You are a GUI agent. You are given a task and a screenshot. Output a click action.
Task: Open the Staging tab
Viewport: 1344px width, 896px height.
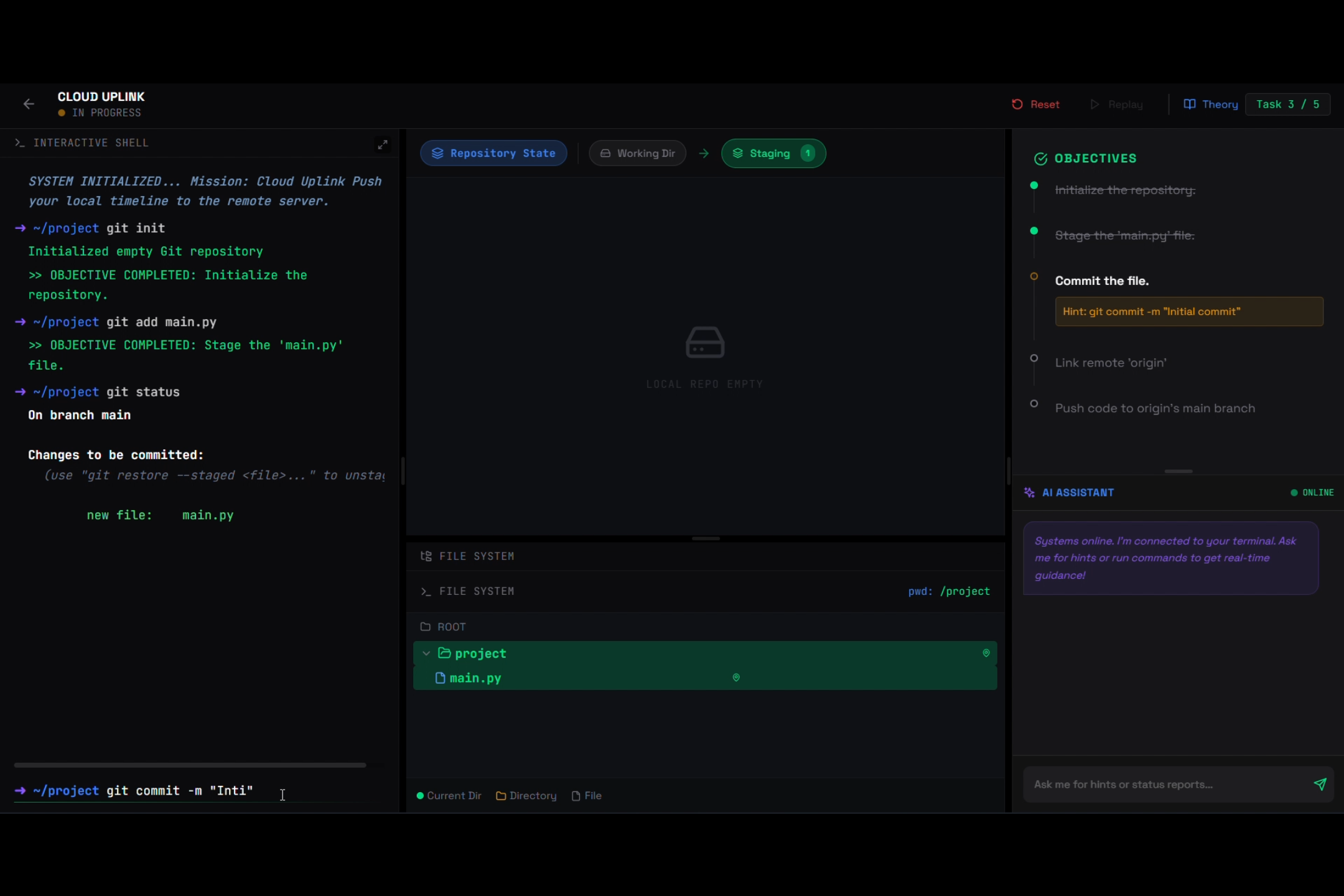click(x=773, y=153)
